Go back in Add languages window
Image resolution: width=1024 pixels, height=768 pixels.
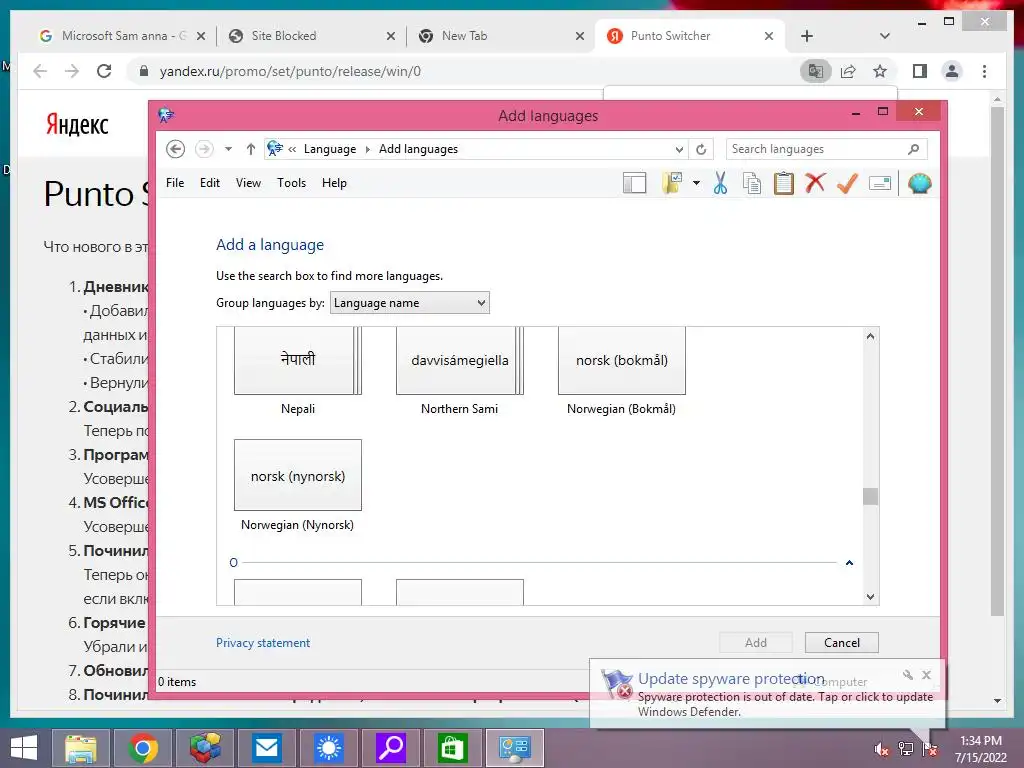[175, 149]
